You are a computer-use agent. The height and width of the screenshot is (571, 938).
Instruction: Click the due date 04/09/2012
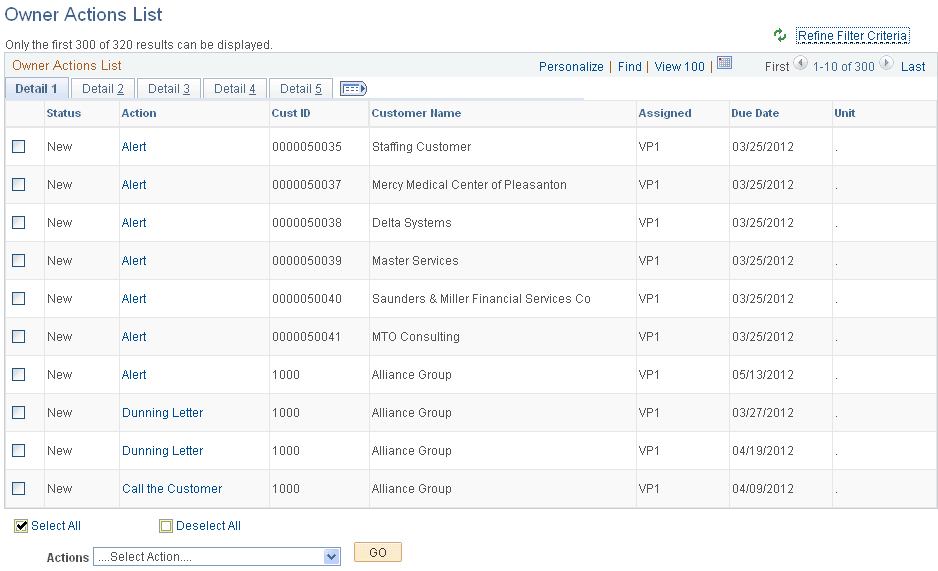pyautogui.click(x=763, y=488)
